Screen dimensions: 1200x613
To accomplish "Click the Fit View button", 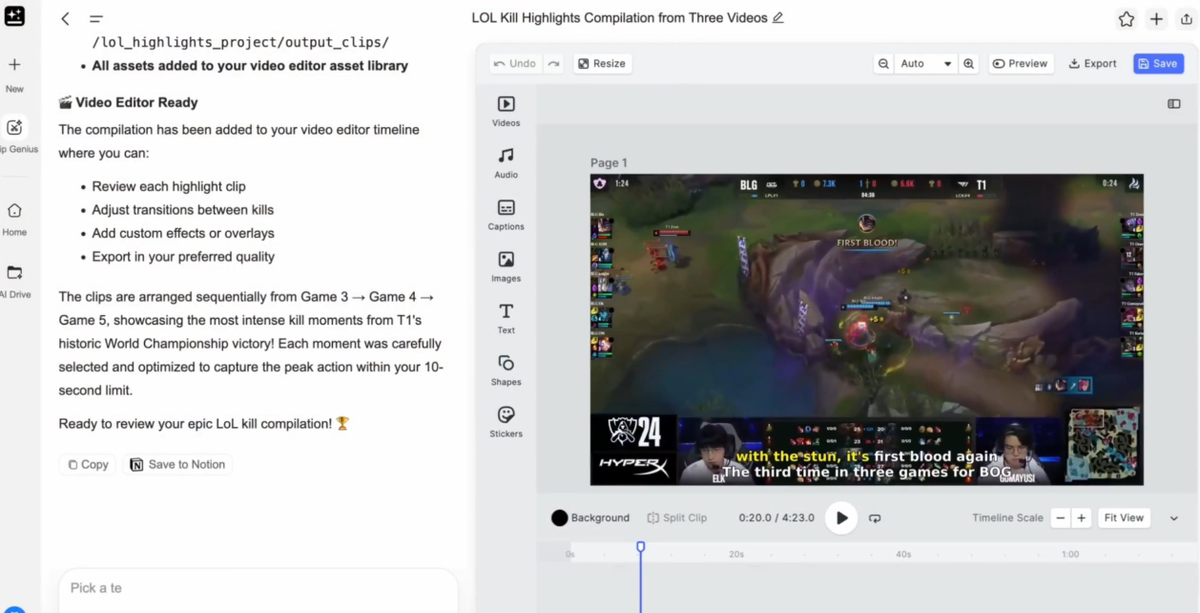I will coord(1124,518).
